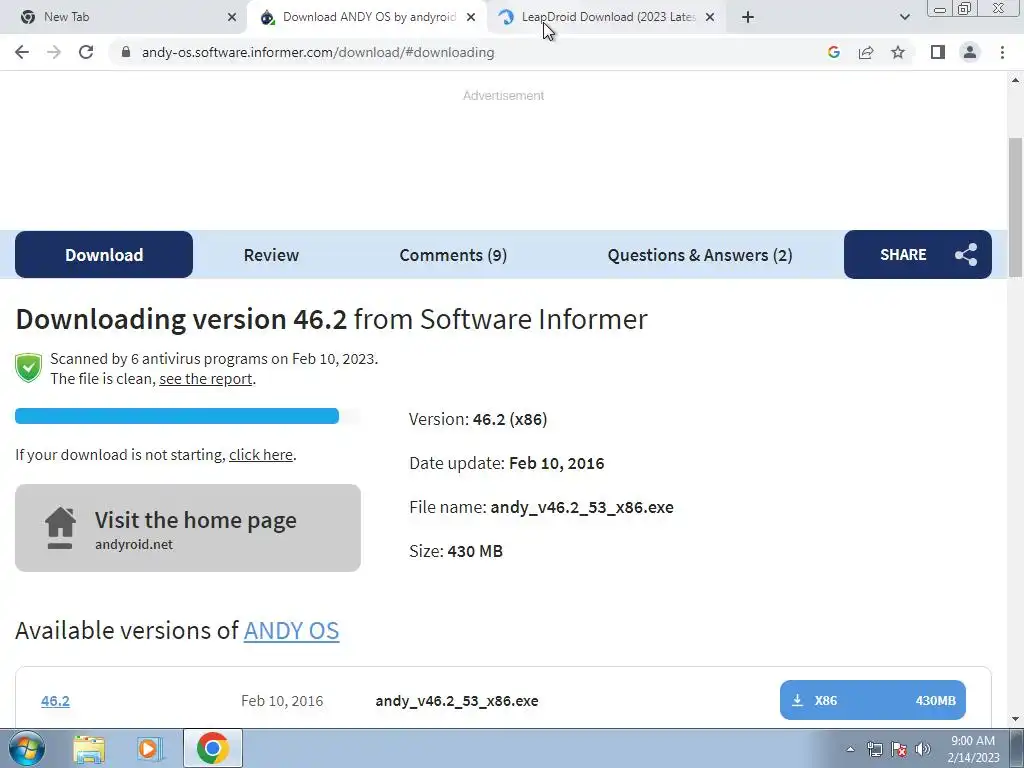Close the New Tab tab

pyautogui.click(x=232, y=17)
